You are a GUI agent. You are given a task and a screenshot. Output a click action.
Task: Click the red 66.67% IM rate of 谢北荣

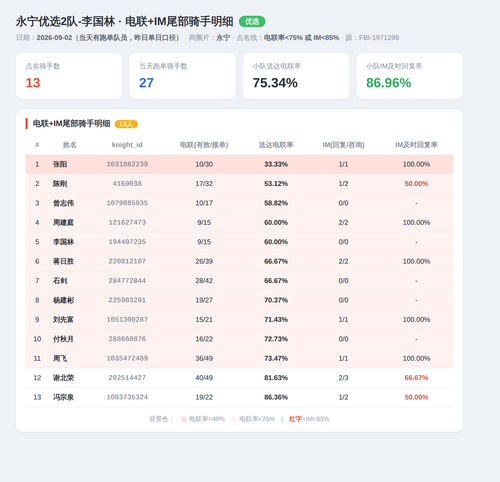click(x=416, y=378)
